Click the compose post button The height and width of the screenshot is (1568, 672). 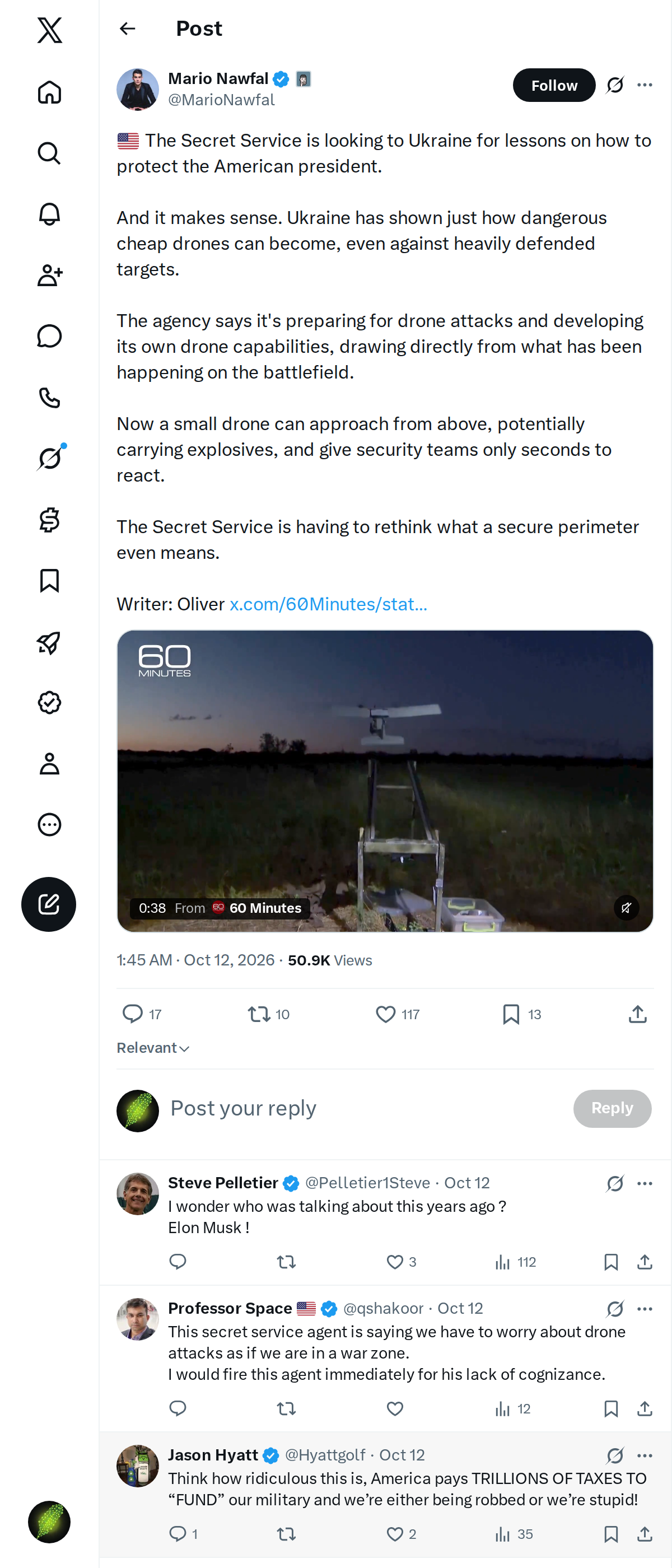(x=49, y=904)
